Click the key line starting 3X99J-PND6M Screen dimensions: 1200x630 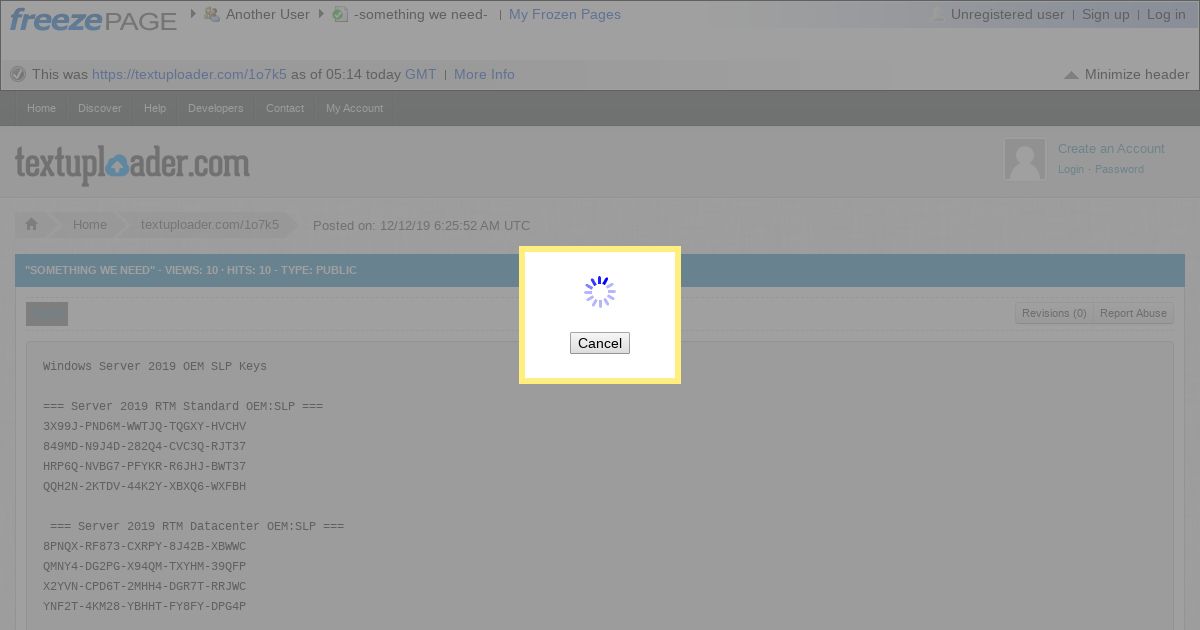click(x=144, y=426)
